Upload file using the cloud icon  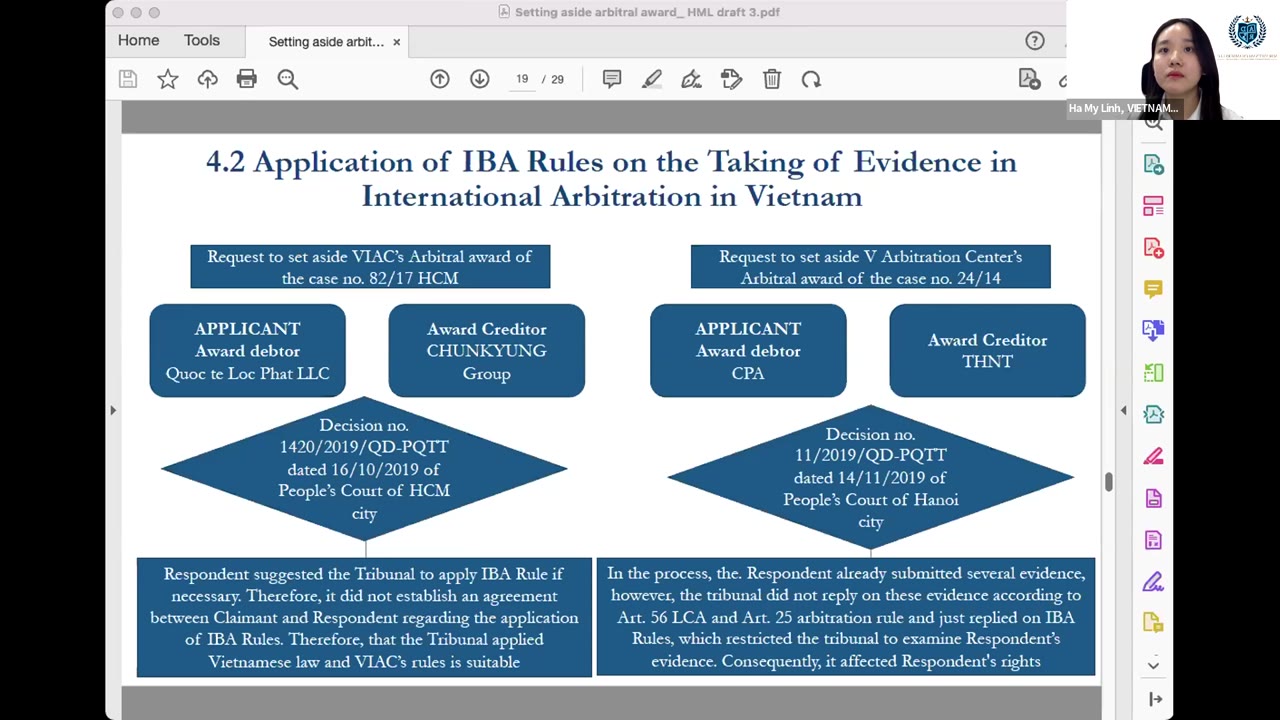click(x=207, y=79)
